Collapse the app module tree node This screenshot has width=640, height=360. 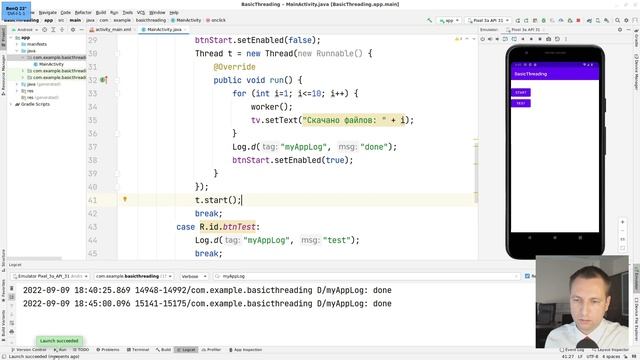[x=11, y=38]
